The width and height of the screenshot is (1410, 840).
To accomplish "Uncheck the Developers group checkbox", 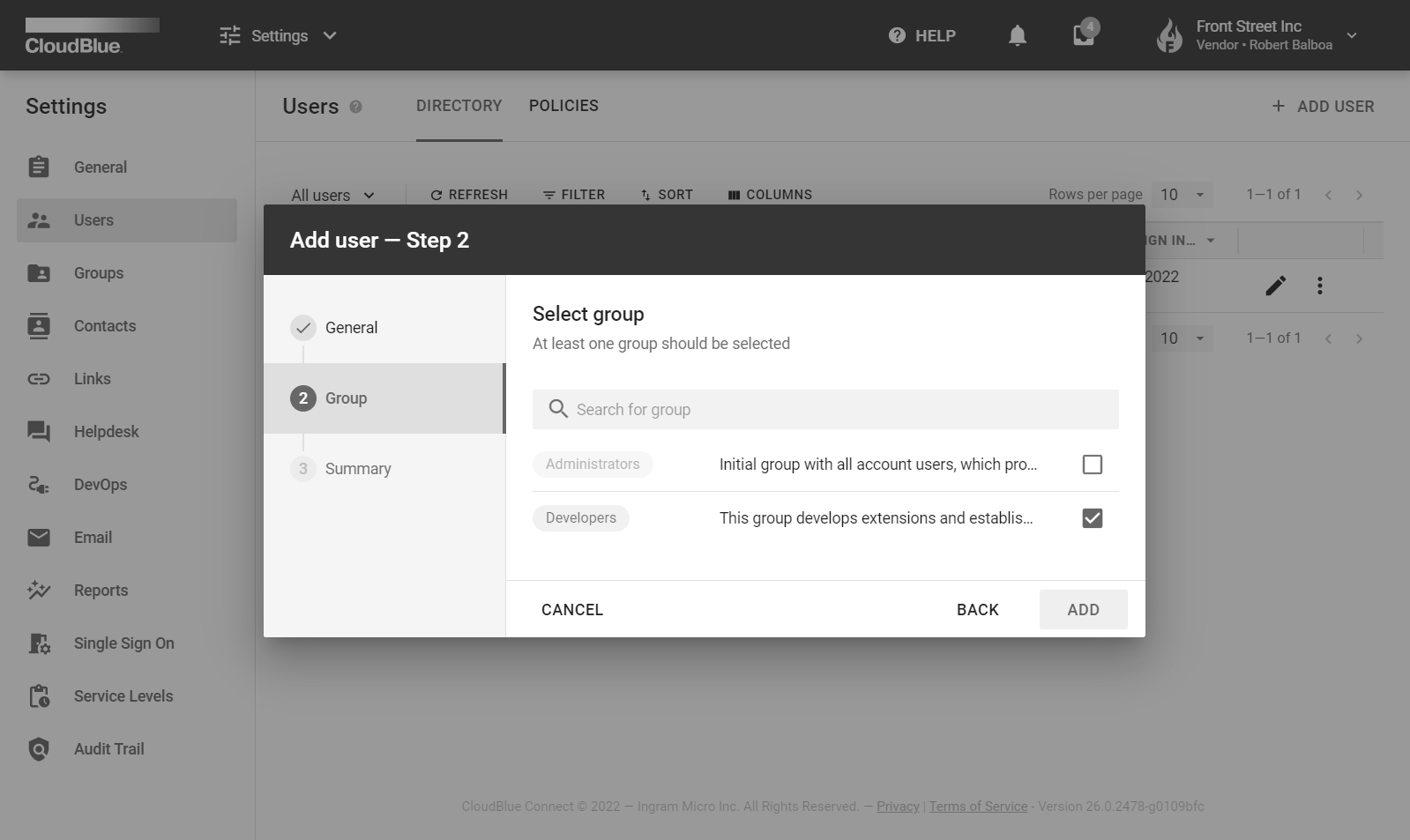I will (1093, 518).
